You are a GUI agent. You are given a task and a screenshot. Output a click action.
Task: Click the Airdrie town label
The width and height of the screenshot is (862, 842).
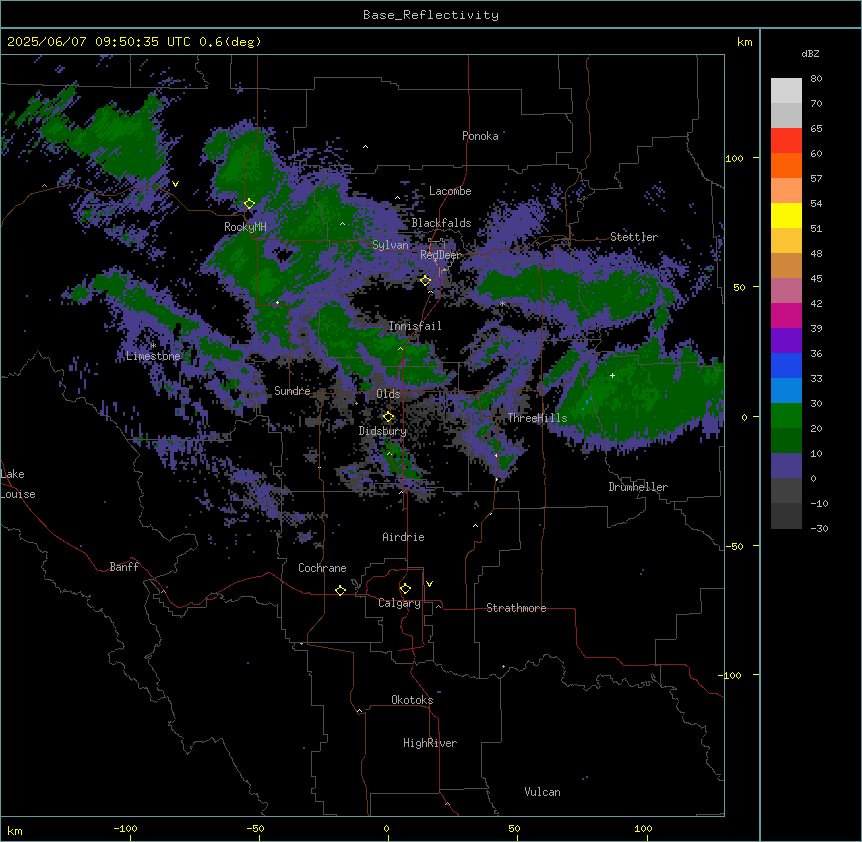(404, 537)
